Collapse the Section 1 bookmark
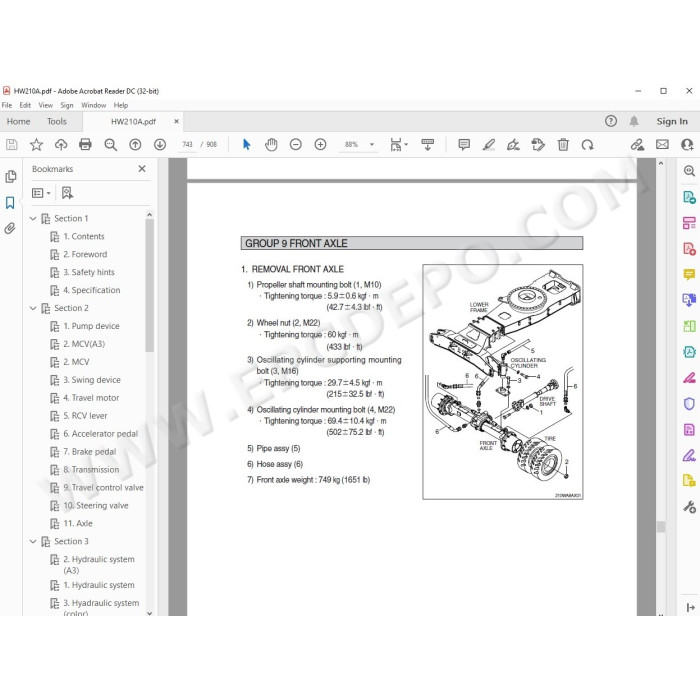Image resolution: width=700 pixels, height=700 pixels. tap(33, 218)
